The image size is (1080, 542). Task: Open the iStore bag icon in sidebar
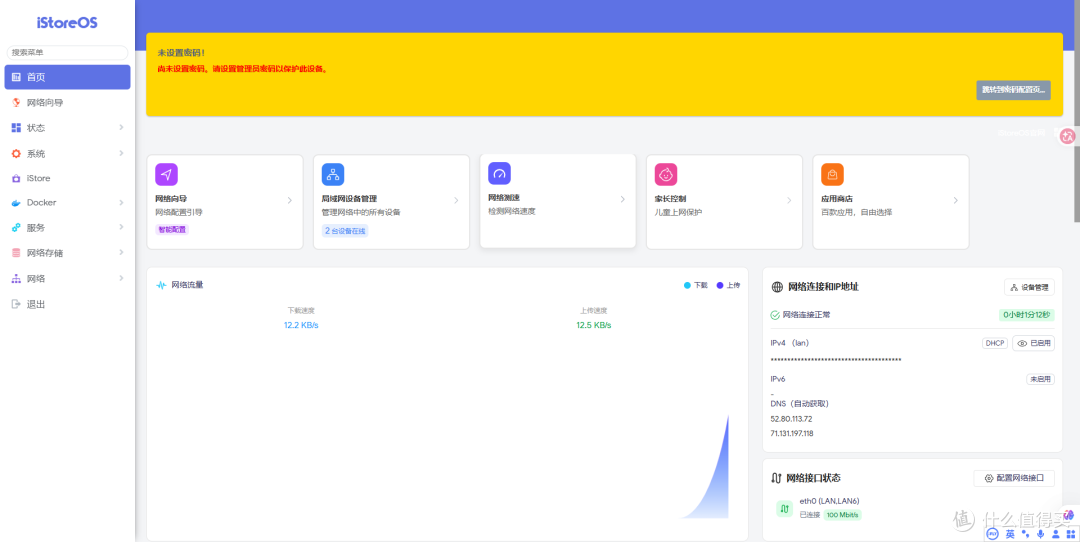[16, 178]
